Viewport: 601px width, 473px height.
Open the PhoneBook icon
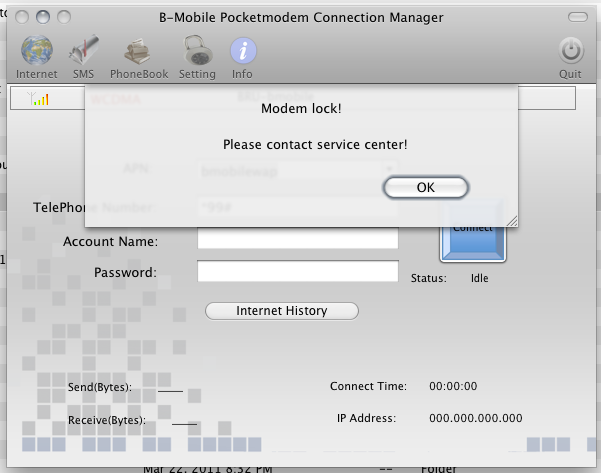coord(139,52)
